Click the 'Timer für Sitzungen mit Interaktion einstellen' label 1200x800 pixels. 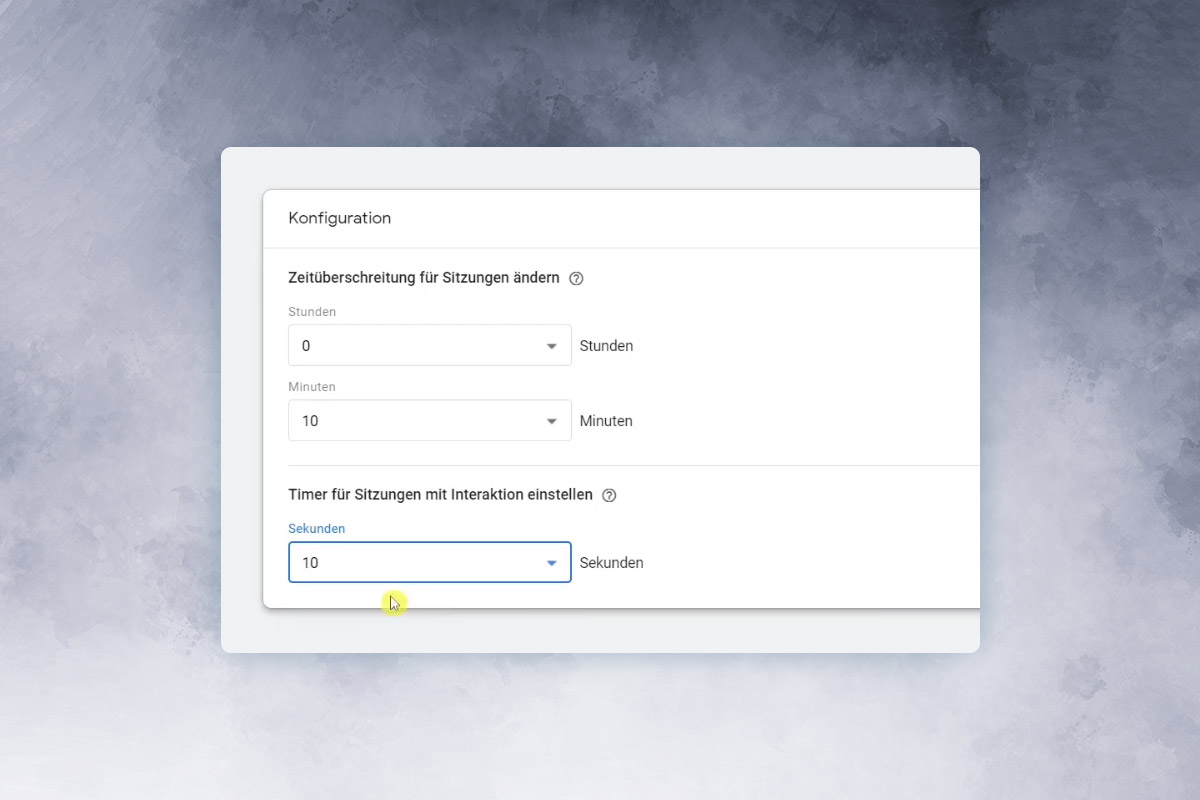tap(440, 495)
